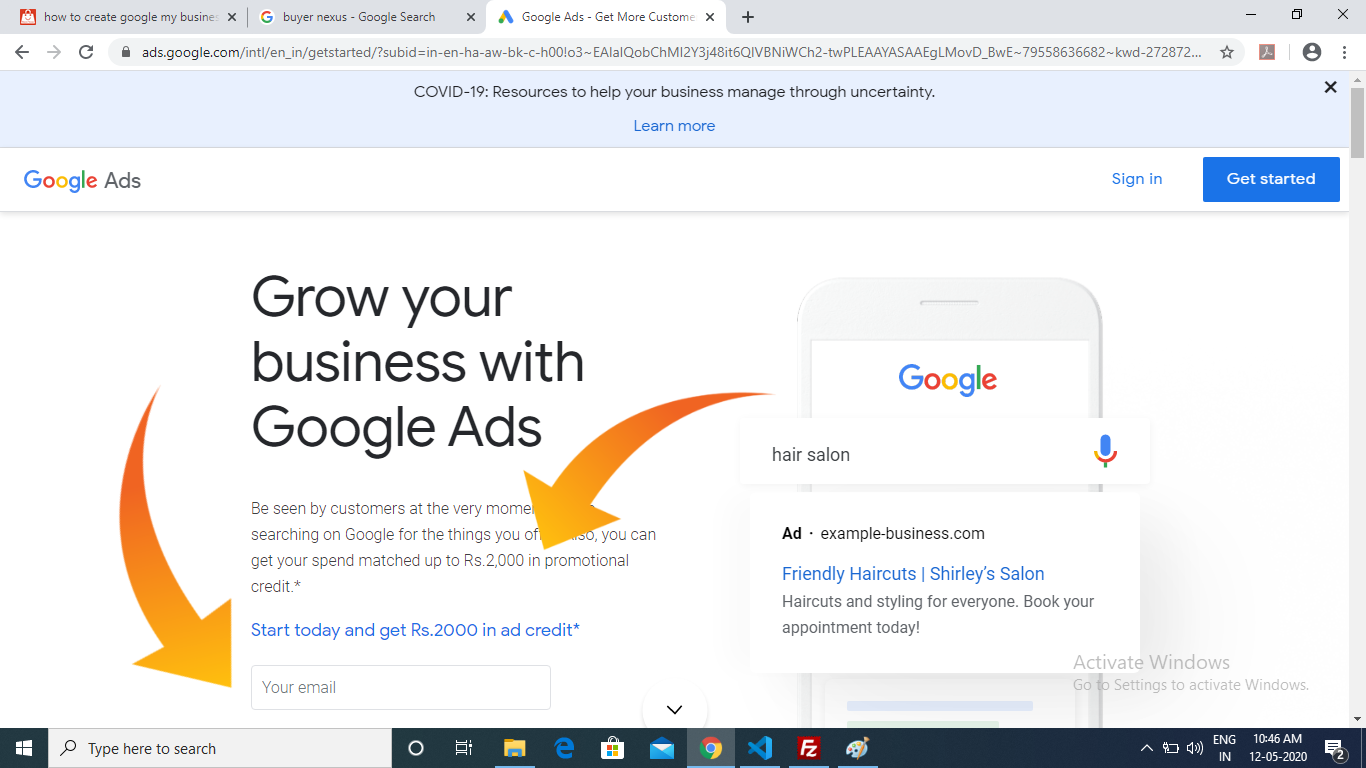Image resolution: width=1366 pixels, height=768 pixels.
Task: Click the Sign in link
Action: tap(1137, 179)
